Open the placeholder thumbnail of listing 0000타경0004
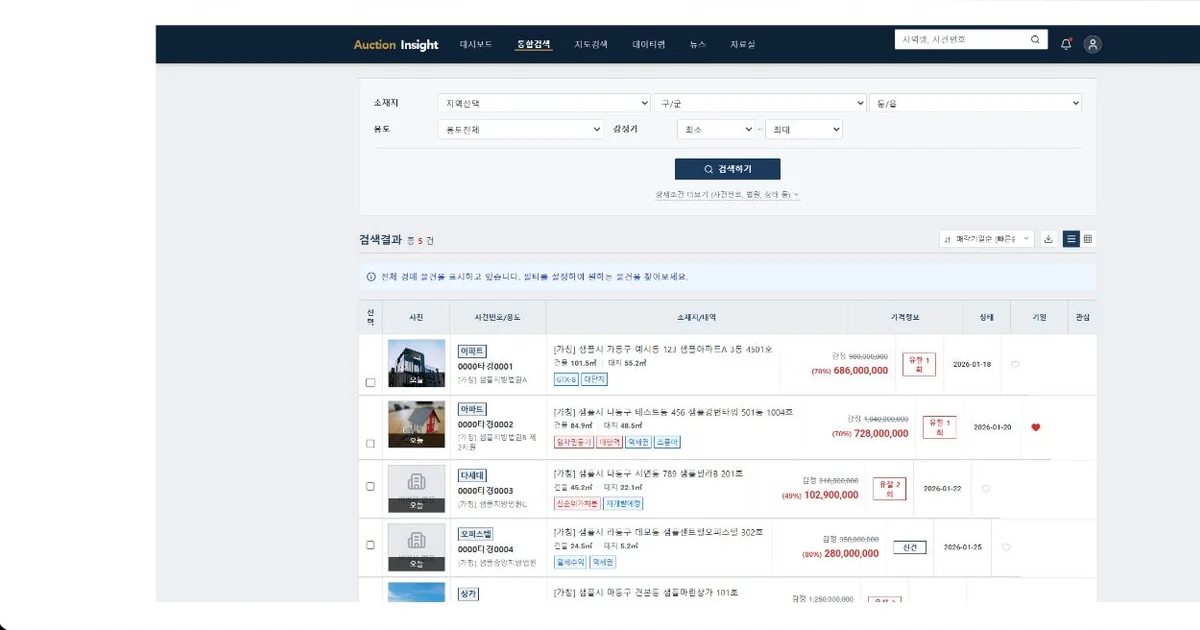Image resolution: width=1200 pixels, height=630 pixels. pyautogui.click(x=416, y=547)
